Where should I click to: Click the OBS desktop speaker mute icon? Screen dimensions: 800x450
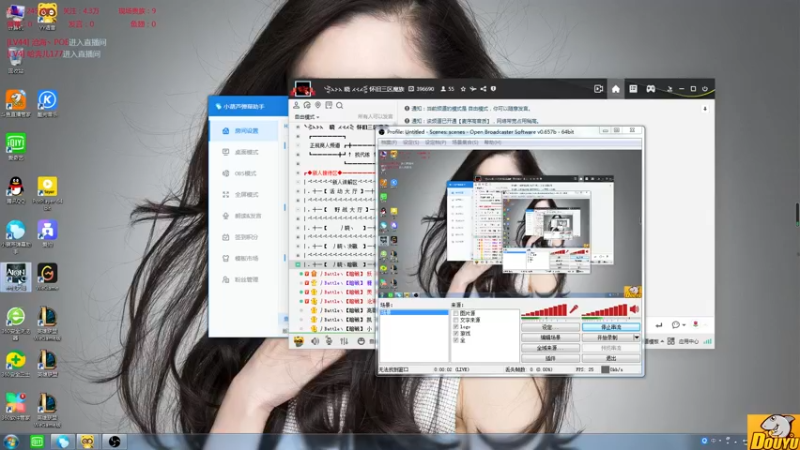click(x=635, y=309)
